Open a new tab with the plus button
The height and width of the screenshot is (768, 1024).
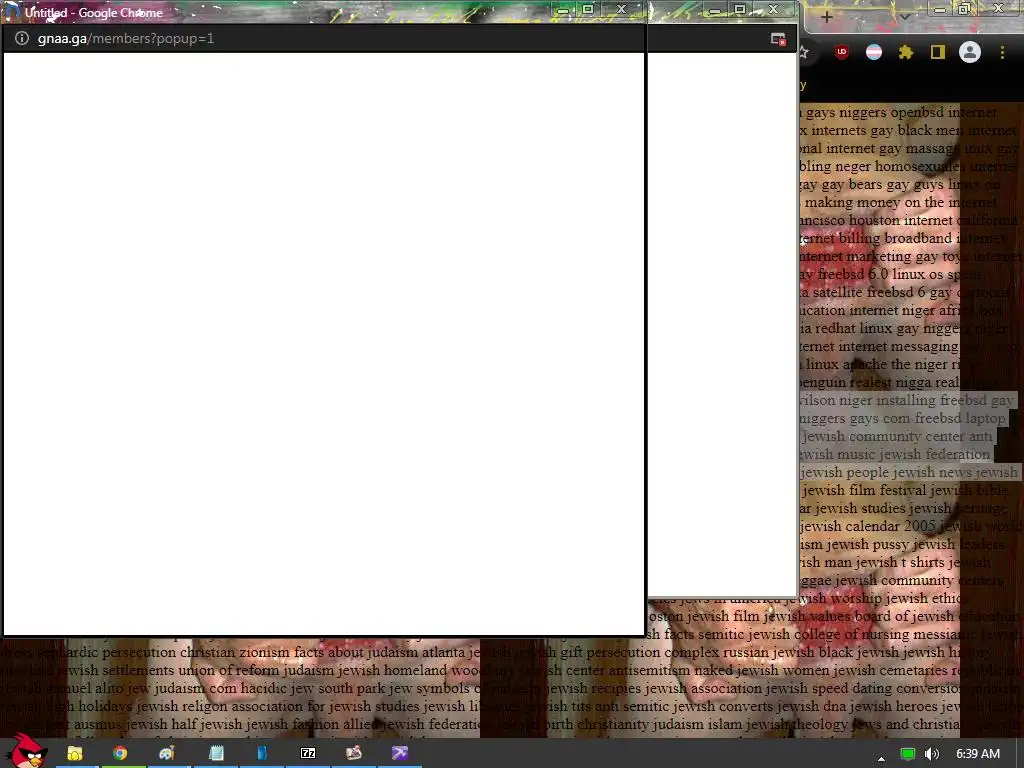pos(826,17)
